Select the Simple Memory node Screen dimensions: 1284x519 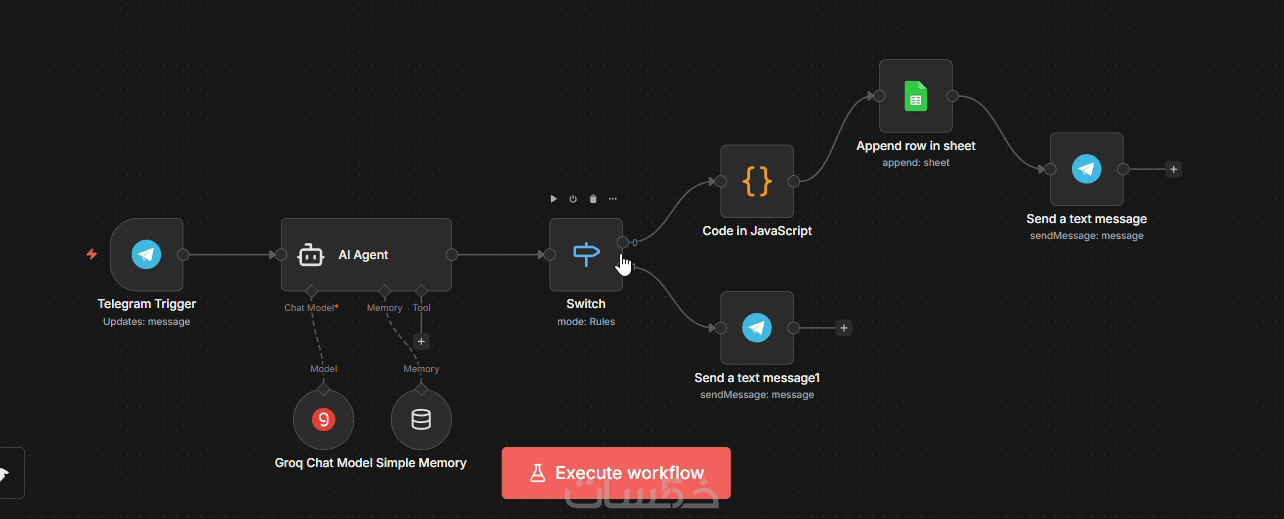tap(421, 419)
